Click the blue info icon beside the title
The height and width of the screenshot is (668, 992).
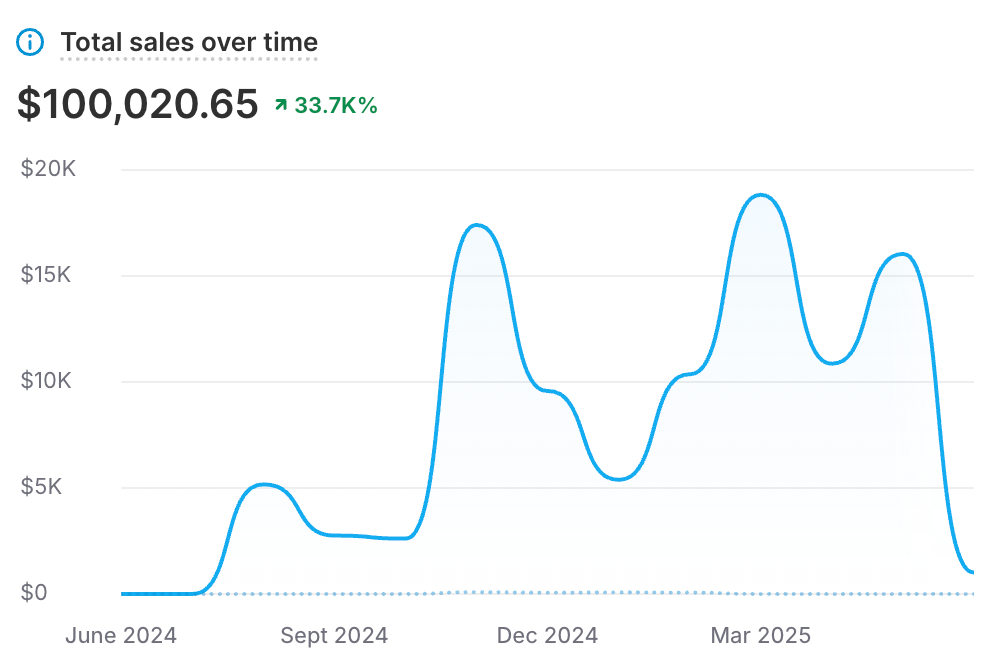(x=30, y=42)
